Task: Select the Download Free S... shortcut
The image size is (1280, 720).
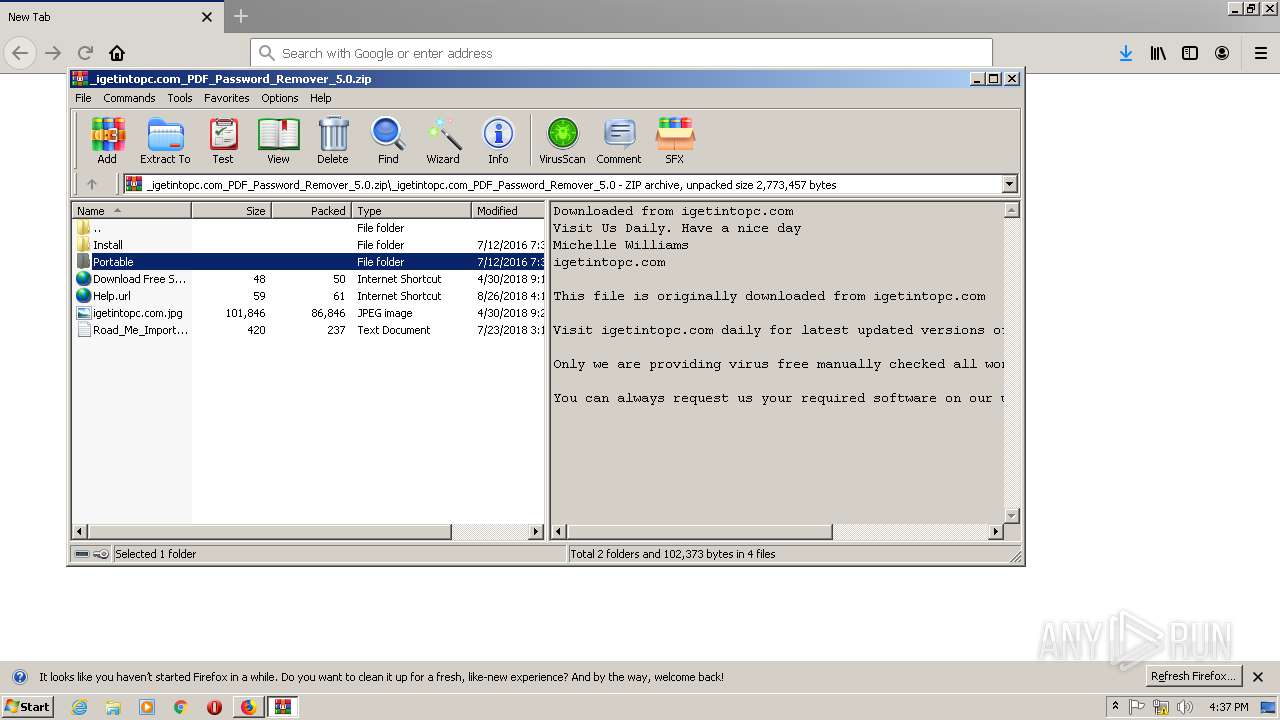Action: 308,278
